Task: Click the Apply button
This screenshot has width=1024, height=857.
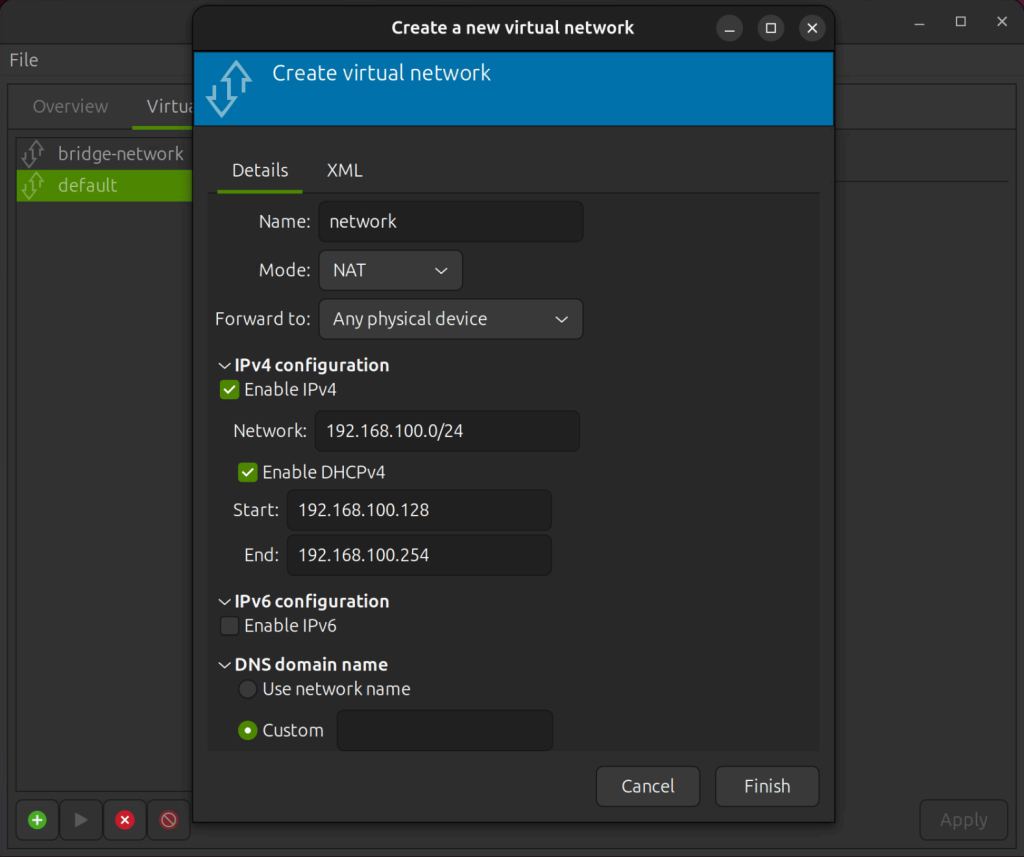Action: point(963,820)
